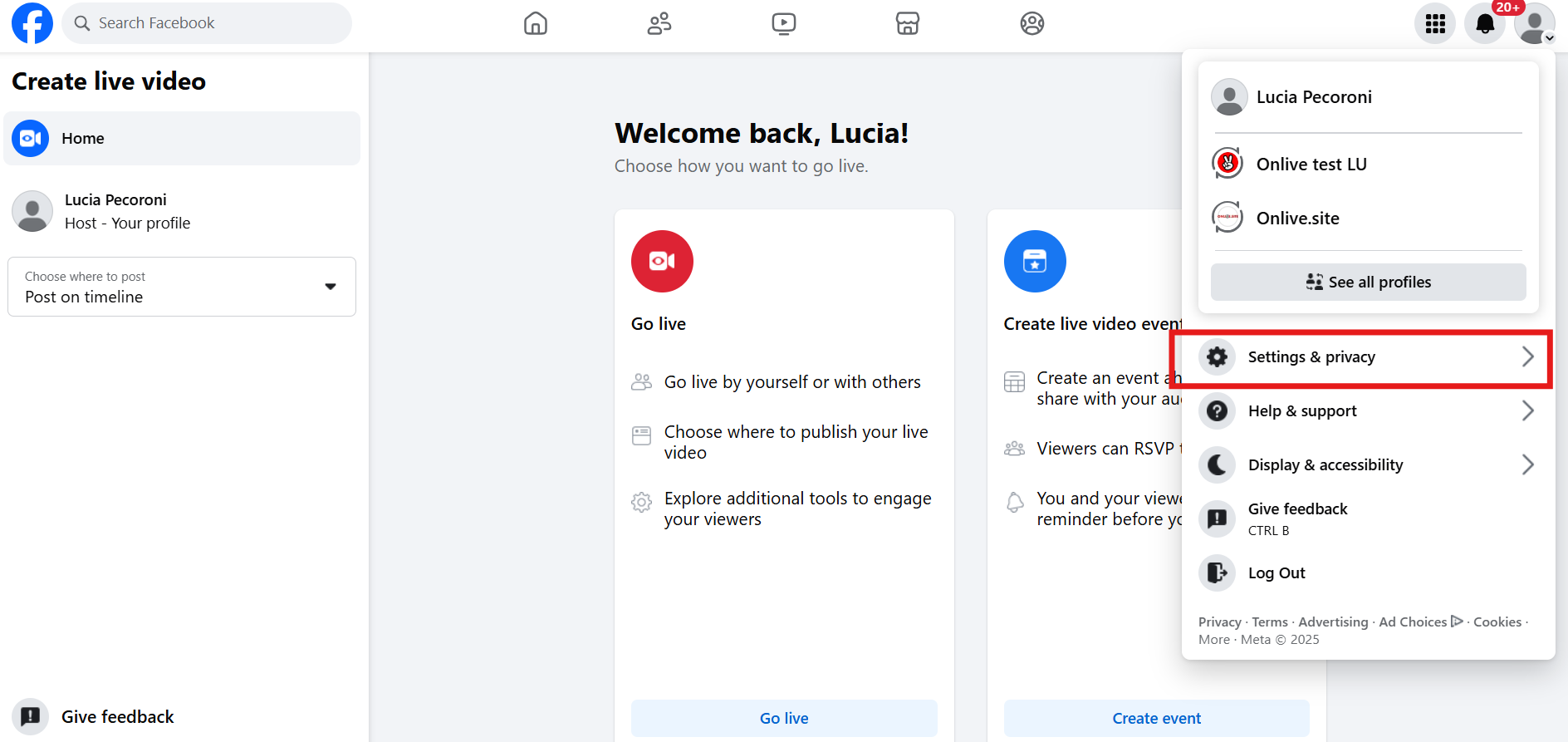Click the Facebook logo icon

coord(32,23)
